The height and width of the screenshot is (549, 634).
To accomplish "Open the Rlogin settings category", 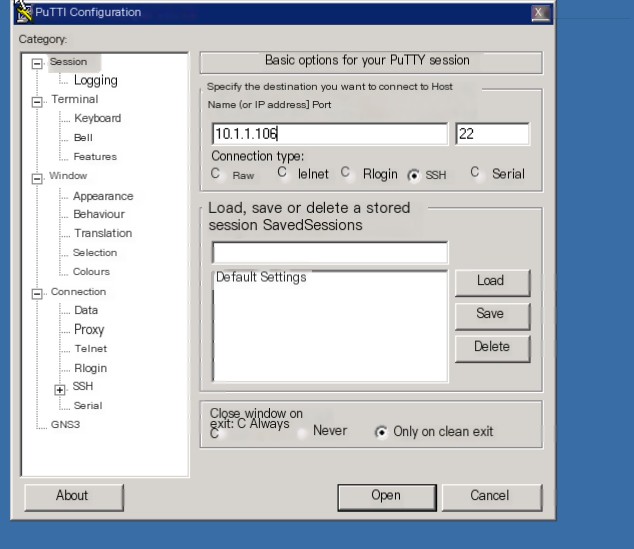I will pyautogui.click(x=91, y=368).
